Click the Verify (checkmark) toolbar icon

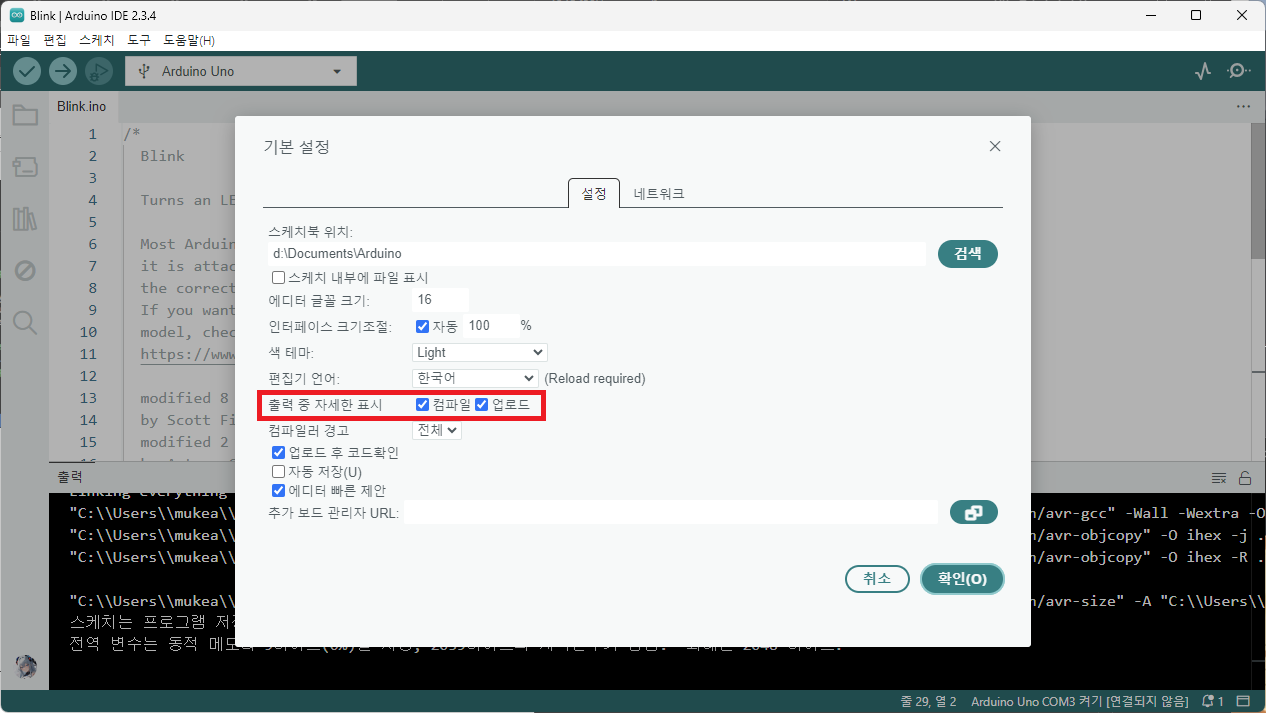27,71
